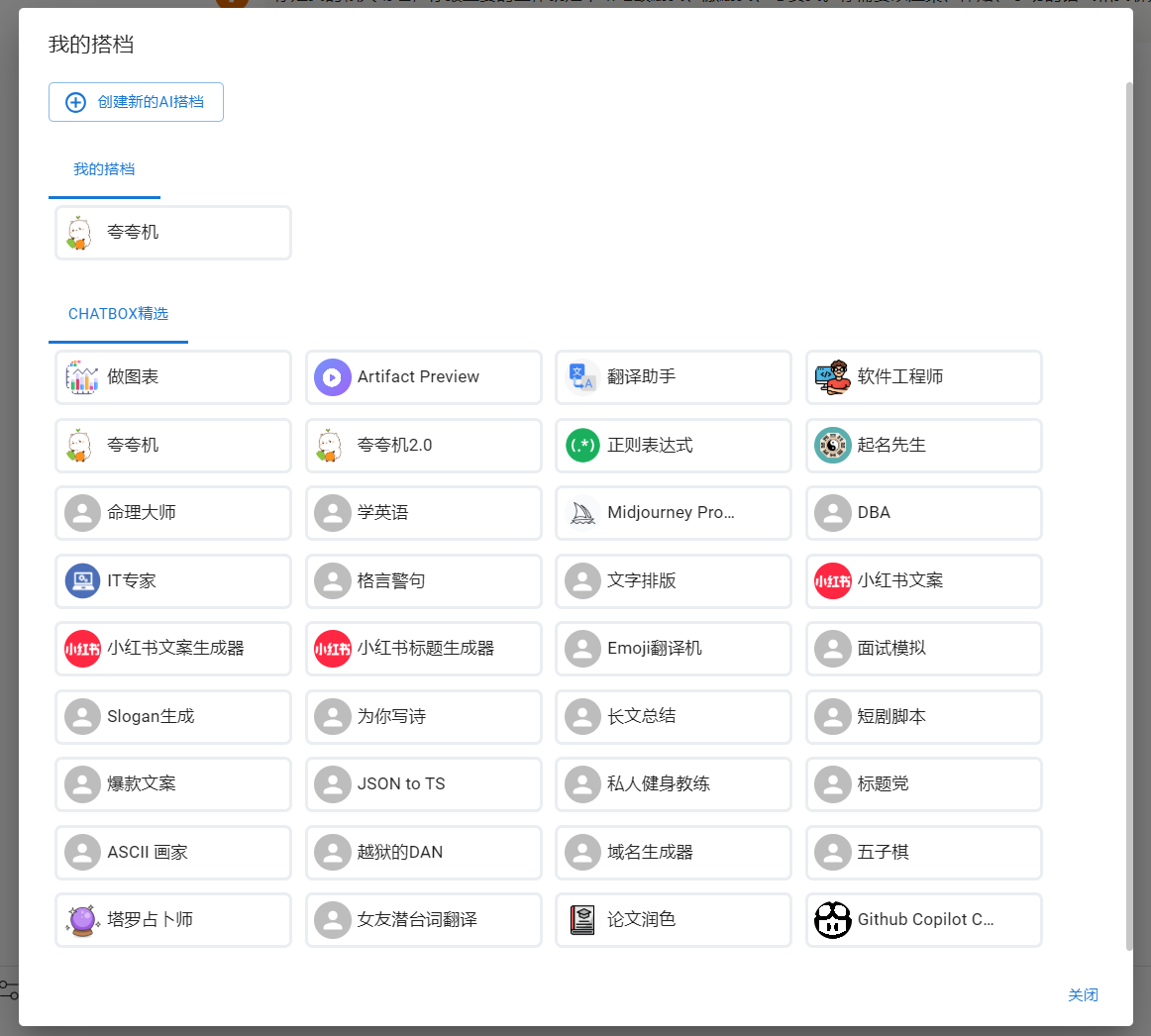
Task: Open the ASCII 画家 partner card
Action: point(173,853)
